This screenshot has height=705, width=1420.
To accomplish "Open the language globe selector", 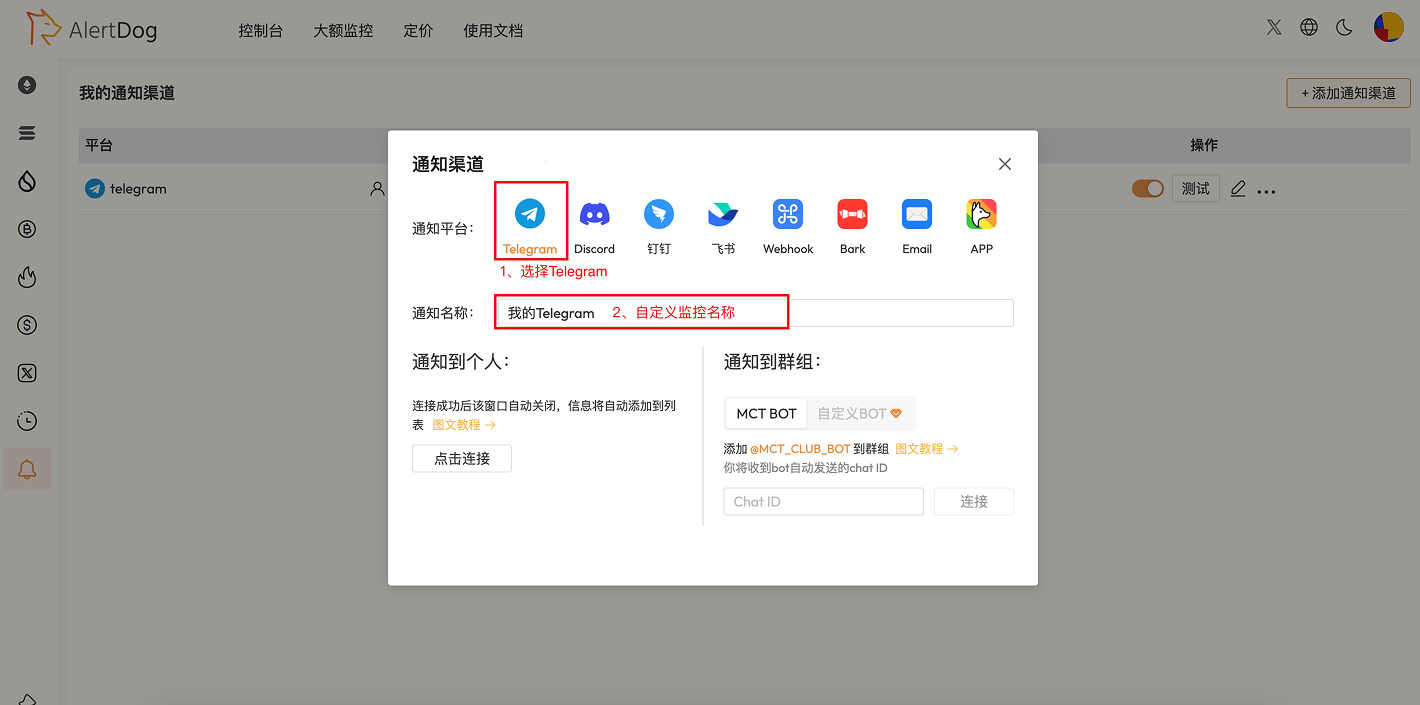I will click(x=1308, y=27).
